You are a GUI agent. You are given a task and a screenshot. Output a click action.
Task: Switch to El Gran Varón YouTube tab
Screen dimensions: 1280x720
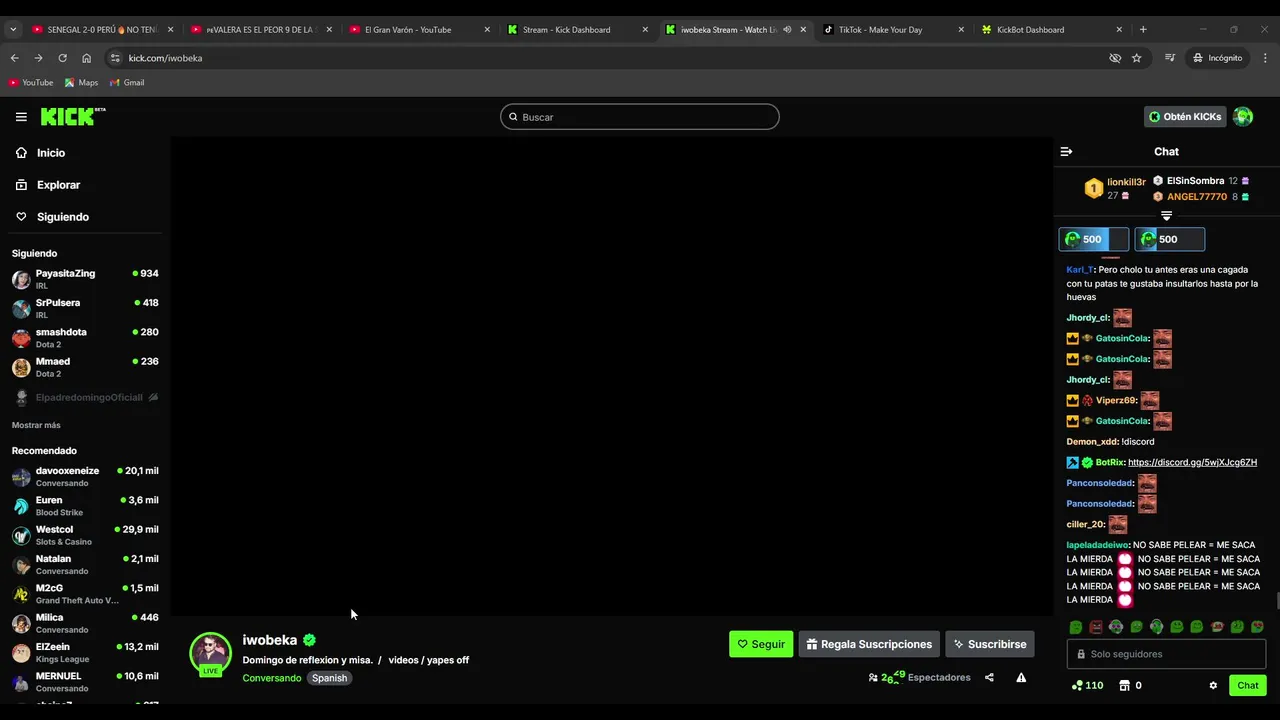click(x=419, y=30)
